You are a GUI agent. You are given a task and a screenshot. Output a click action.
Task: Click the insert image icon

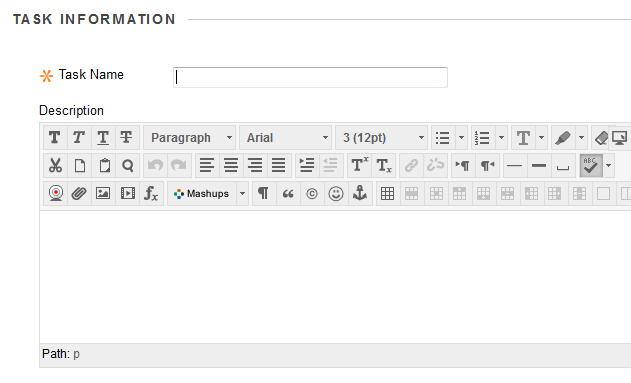(103, 194)
